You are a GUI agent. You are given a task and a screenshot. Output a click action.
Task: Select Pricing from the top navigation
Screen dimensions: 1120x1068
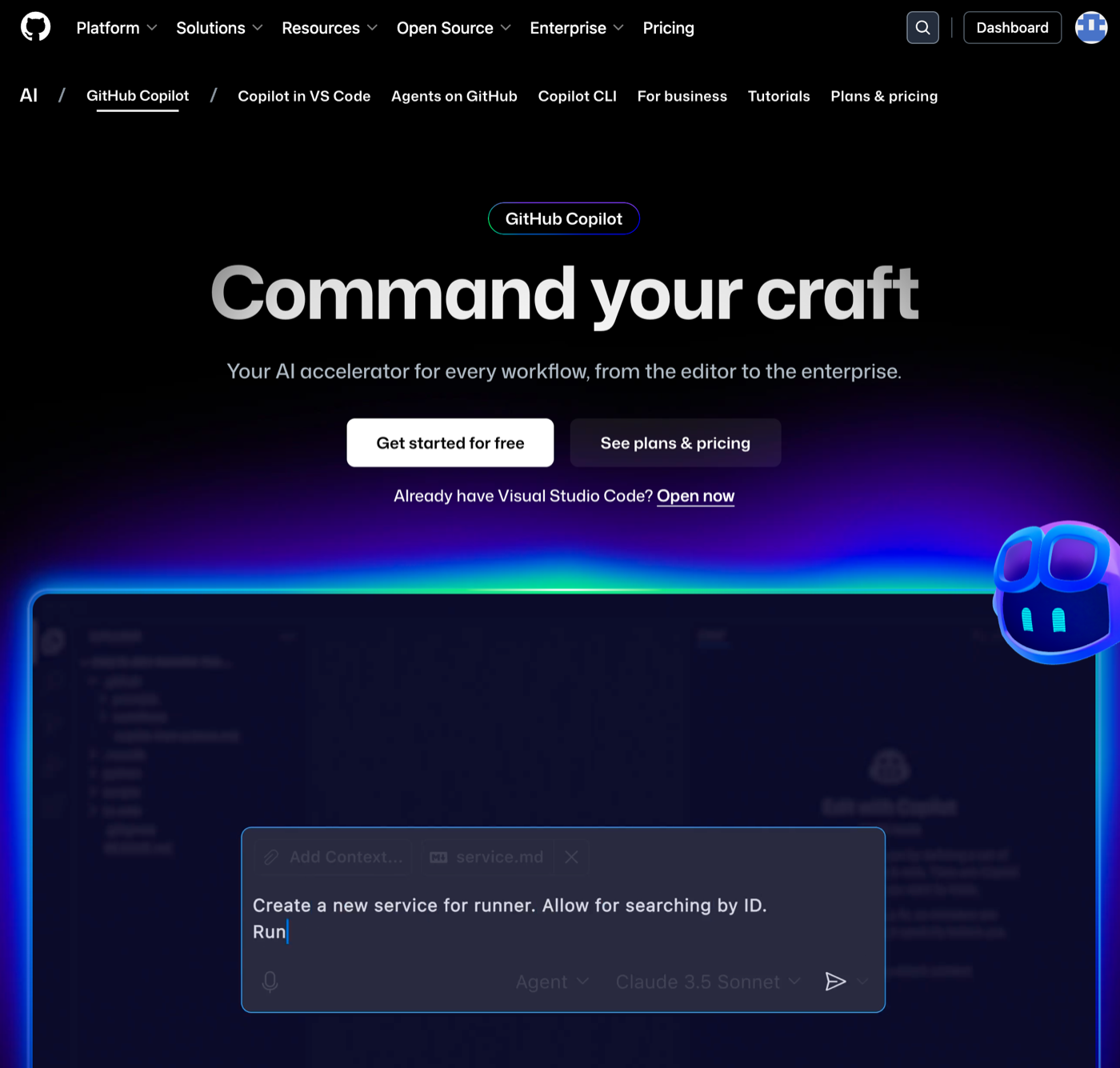[x=668, y=27]
